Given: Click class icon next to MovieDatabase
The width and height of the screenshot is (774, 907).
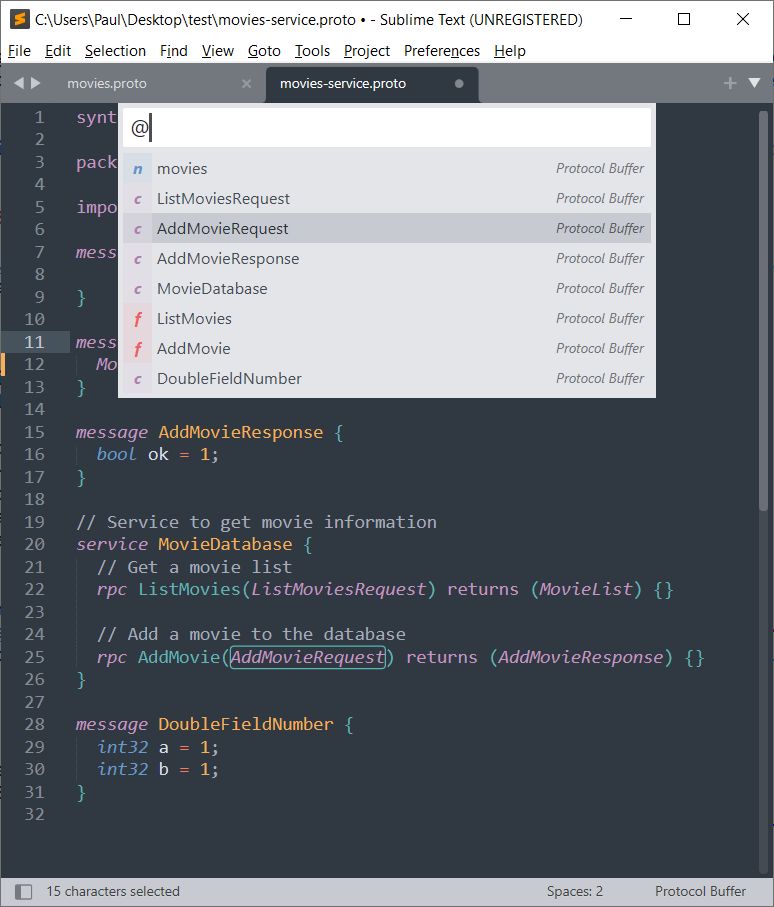Looking at the screenshot, I should (138, 289).
